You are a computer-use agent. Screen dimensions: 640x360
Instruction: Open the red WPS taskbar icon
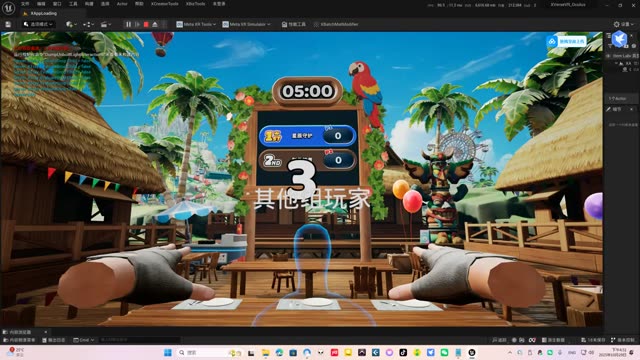pyautogui.click(x=334, y=353)
